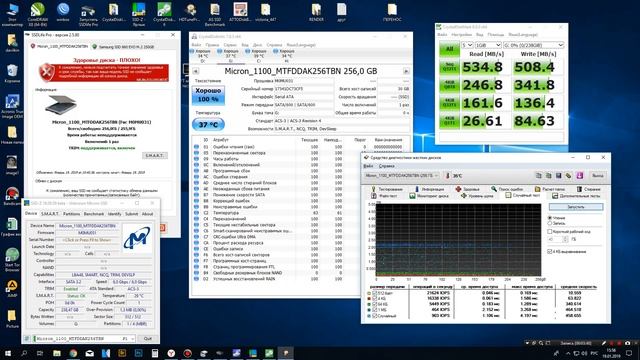Open device selector dropdown at bottom of SSD-Z
The image size is (640, 360).
(84, 338)
